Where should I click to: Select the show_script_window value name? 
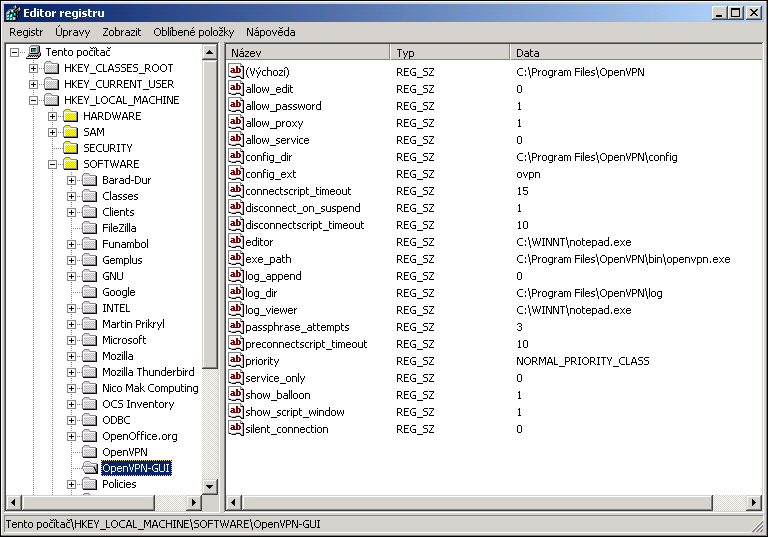pos(295,412)
